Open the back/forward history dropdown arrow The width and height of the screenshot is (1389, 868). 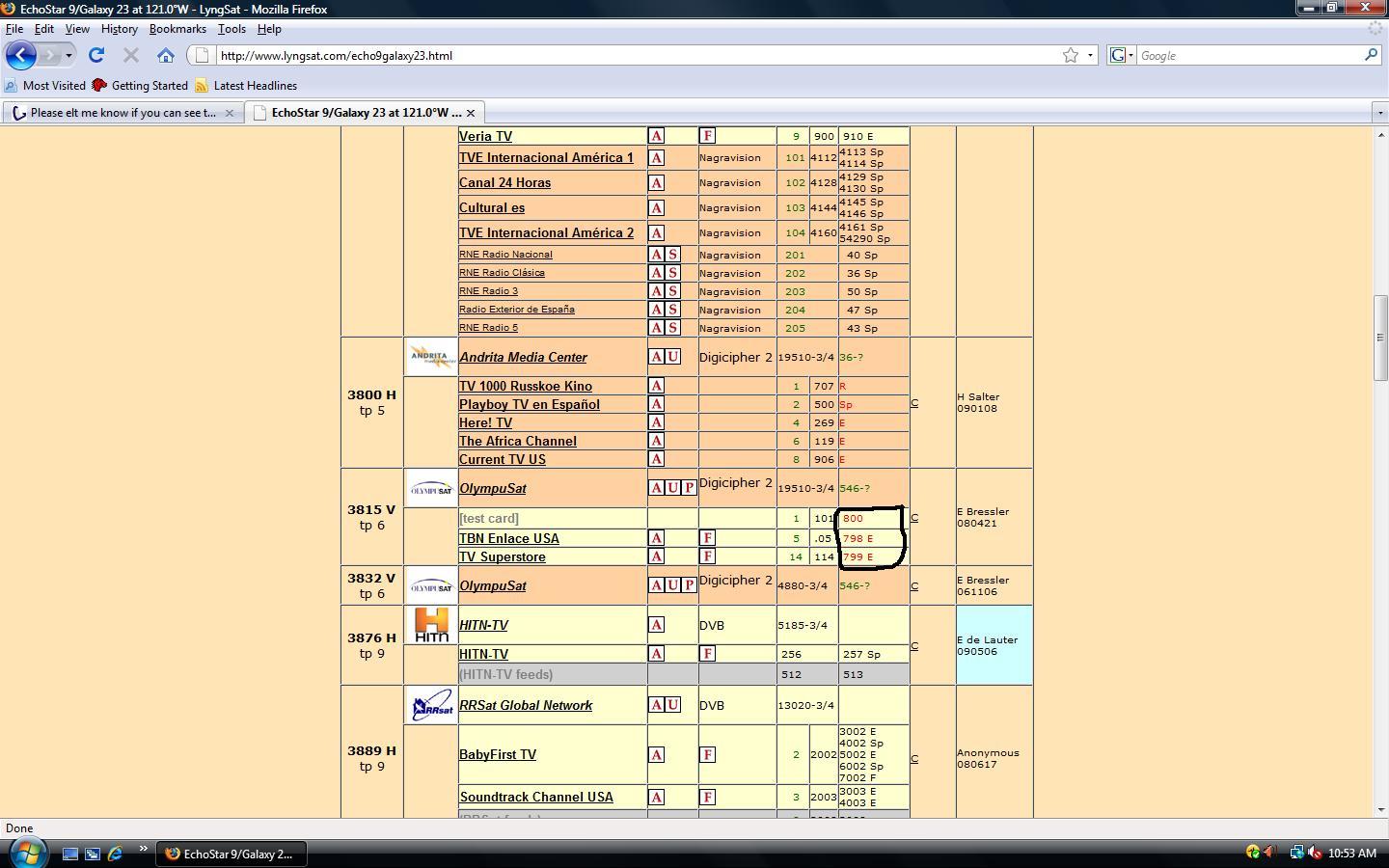68,55
